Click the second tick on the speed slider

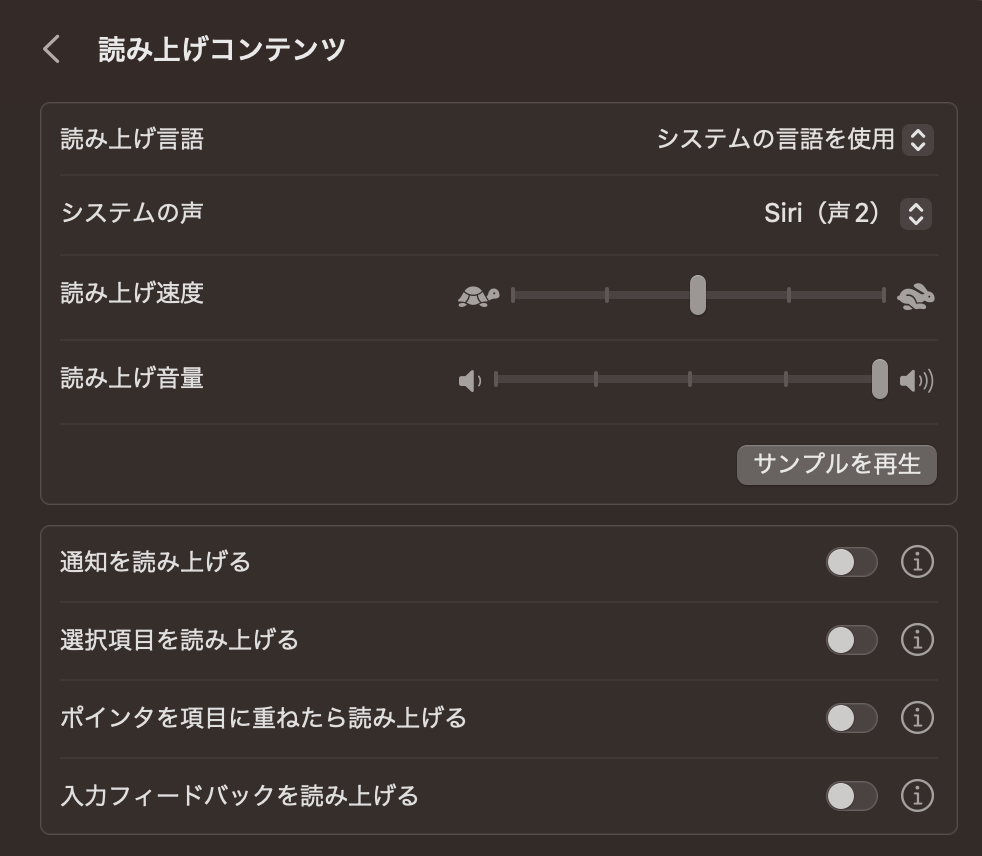[607, 295]
